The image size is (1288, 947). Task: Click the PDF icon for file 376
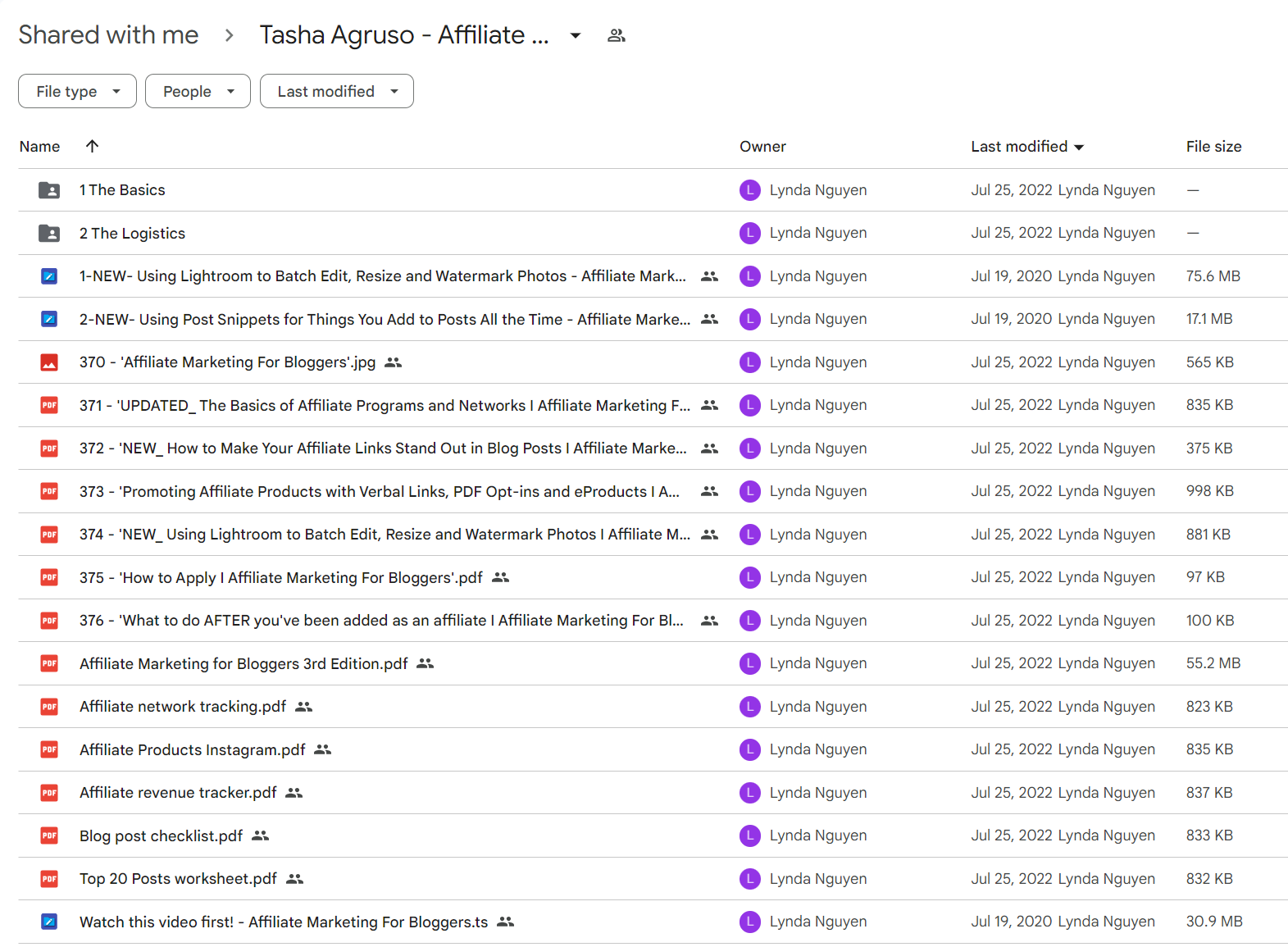pyautogui.click(x=49, y=621)
